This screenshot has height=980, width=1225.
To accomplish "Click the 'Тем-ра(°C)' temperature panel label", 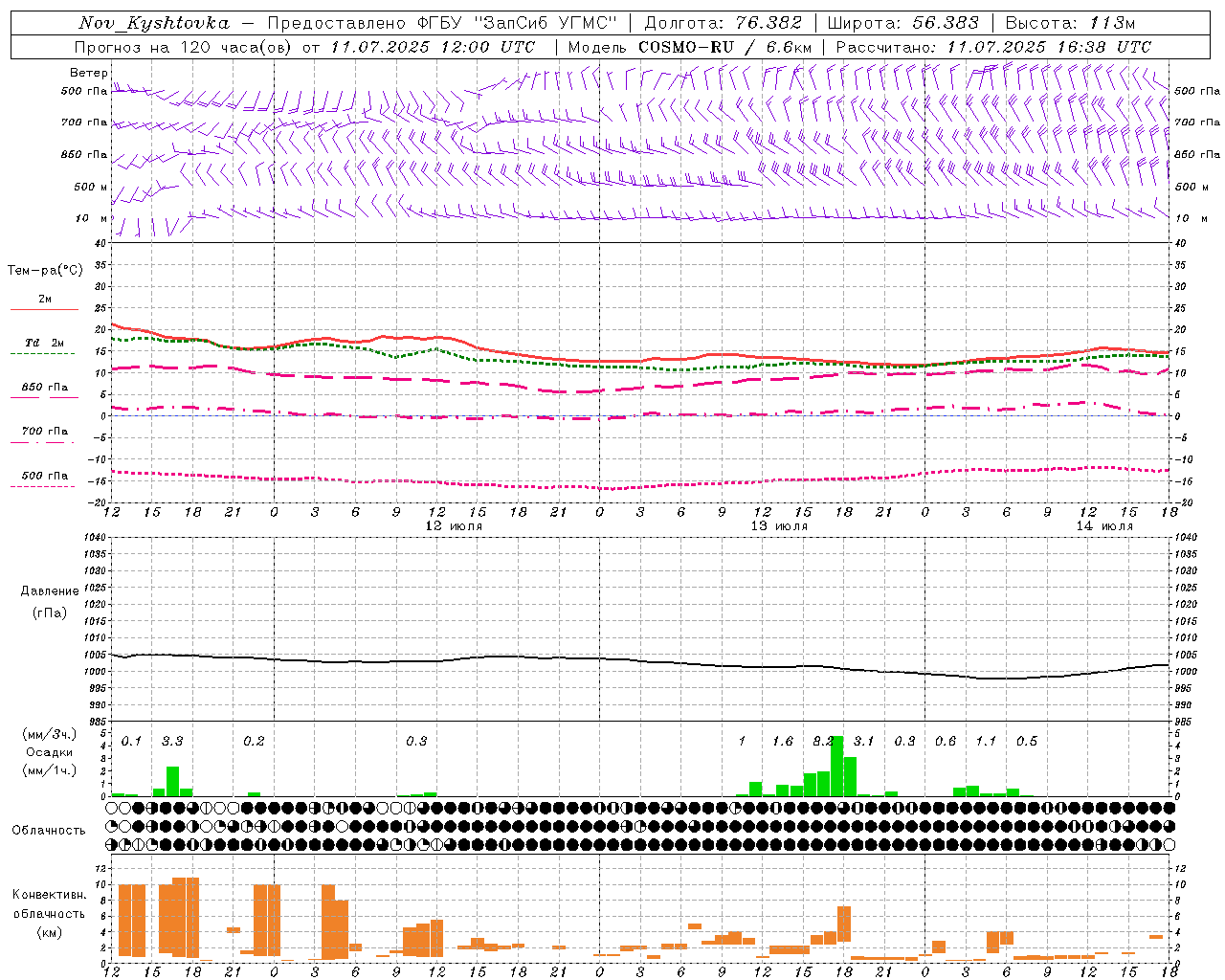I will 45,270.
